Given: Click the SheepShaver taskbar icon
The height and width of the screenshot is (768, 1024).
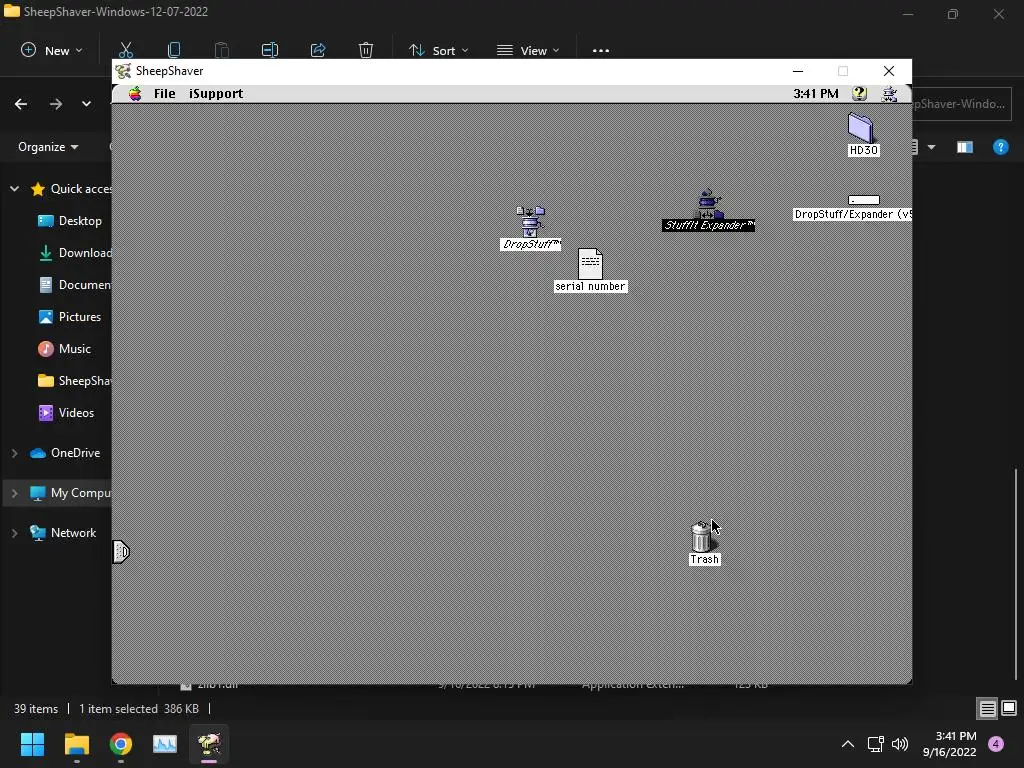Looking at the screenshot, I should (209, 744).
